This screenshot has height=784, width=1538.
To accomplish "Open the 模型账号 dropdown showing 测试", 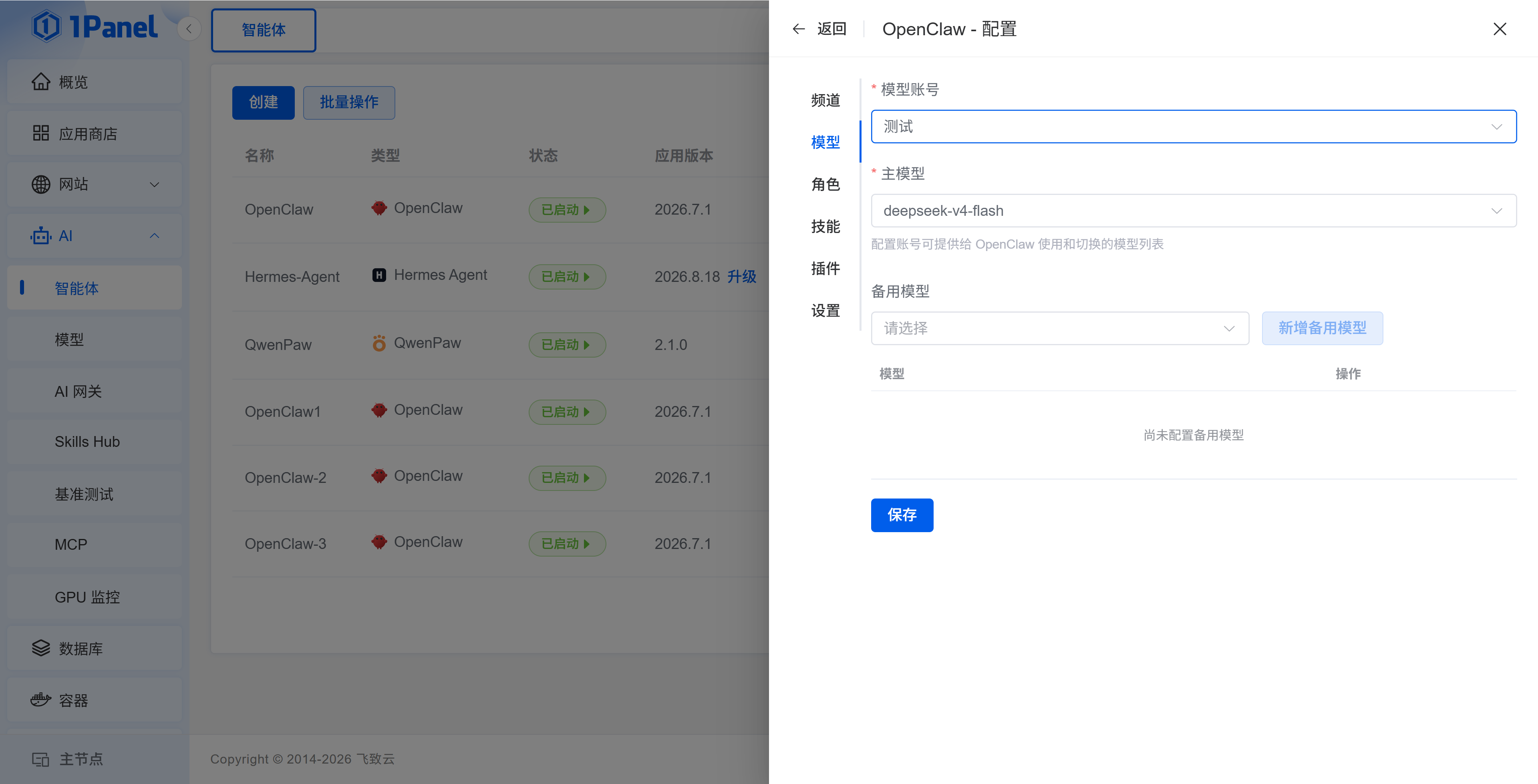I will pyautogui.click(x=1194, y=127).
